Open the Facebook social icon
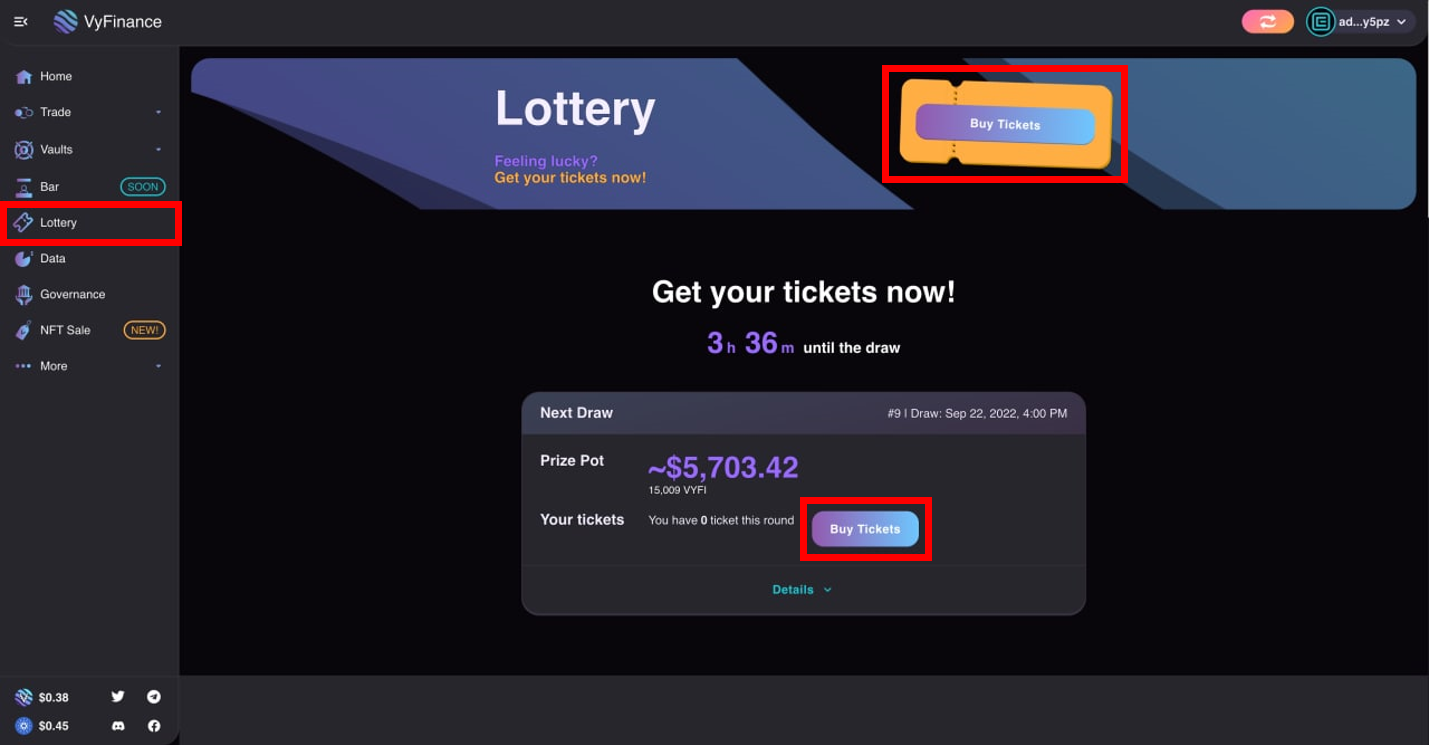The width and height of the screenshot is (1429, 745). [154, 726]
